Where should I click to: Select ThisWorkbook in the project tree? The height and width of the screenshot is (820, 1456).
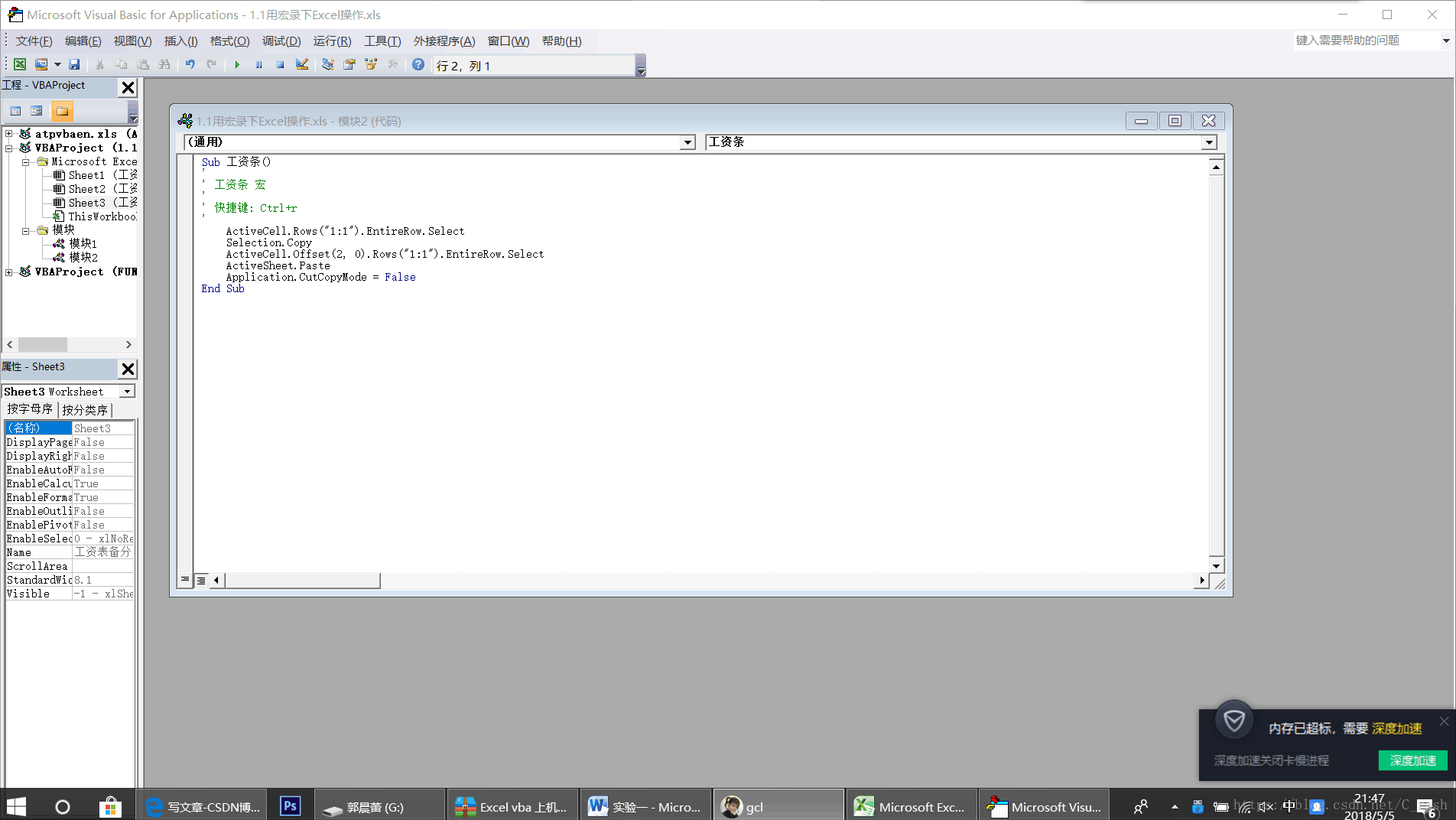click(x=94, y=216)
